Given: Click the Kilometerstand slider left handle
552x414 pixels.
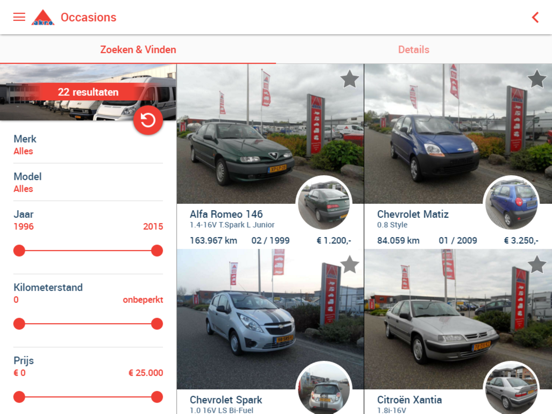Looking at the screenshot, I should 19,324.
